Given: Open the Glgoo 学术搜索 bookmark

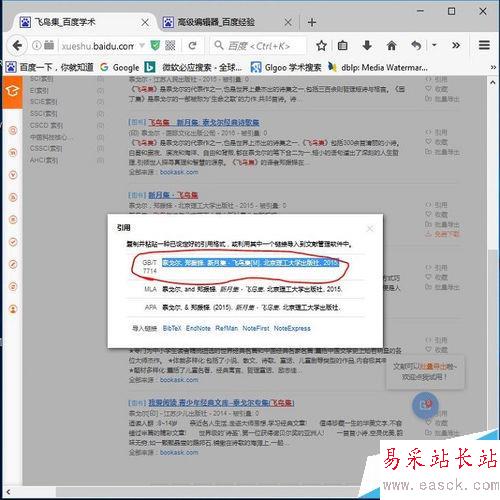Looking at the screenshot, I should 286,67.
